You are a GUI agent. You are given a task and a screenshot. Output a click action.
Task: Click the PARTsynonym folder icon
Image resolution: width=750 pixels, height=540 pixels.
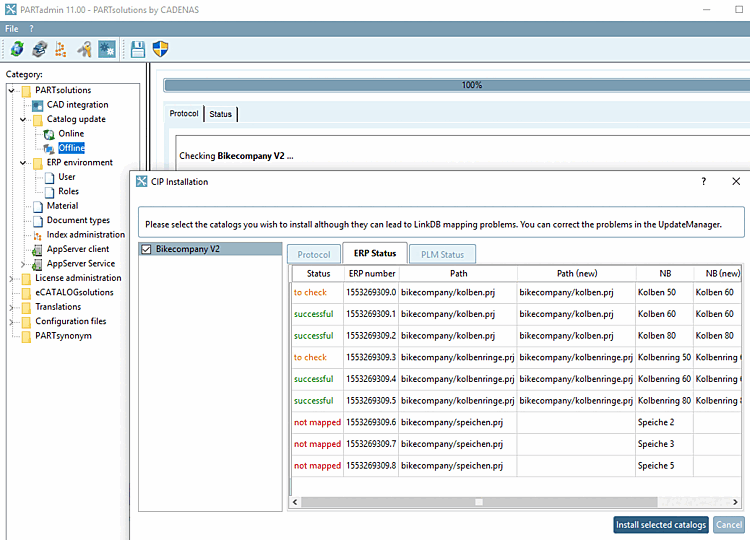[x=27, y=336]
